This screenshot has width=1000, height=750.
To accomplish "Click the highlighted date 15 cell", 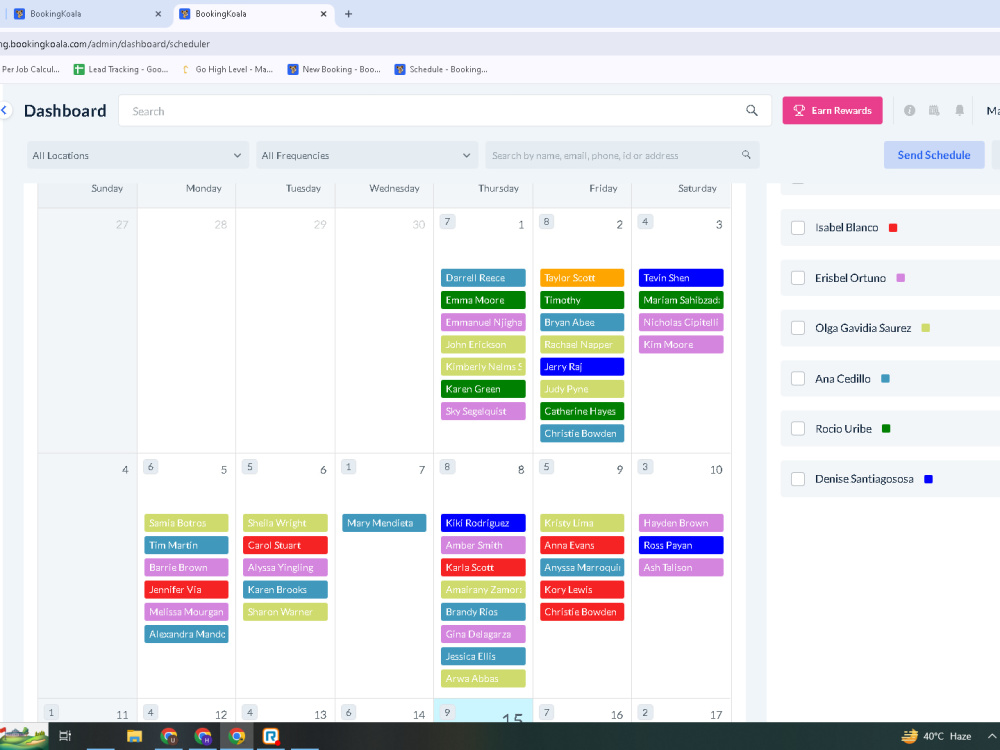I will pyautogui.click(x=483, y=711).
